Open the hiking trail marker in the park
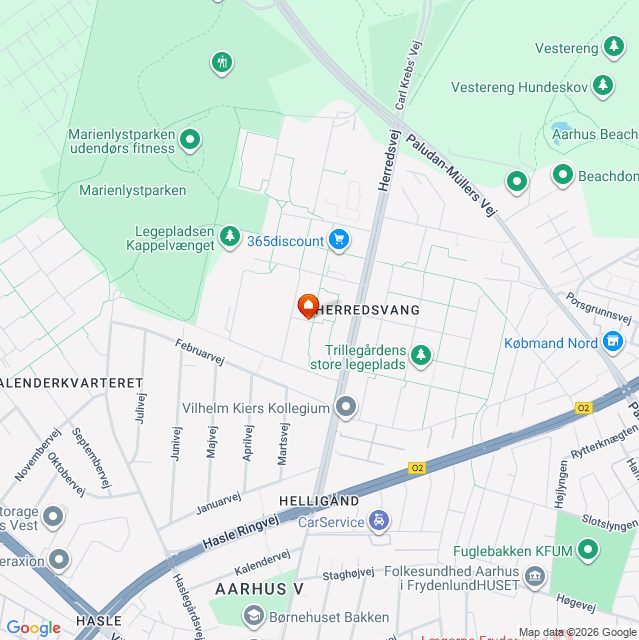Screen dimensions: 639x640 [x=222, y=63]
